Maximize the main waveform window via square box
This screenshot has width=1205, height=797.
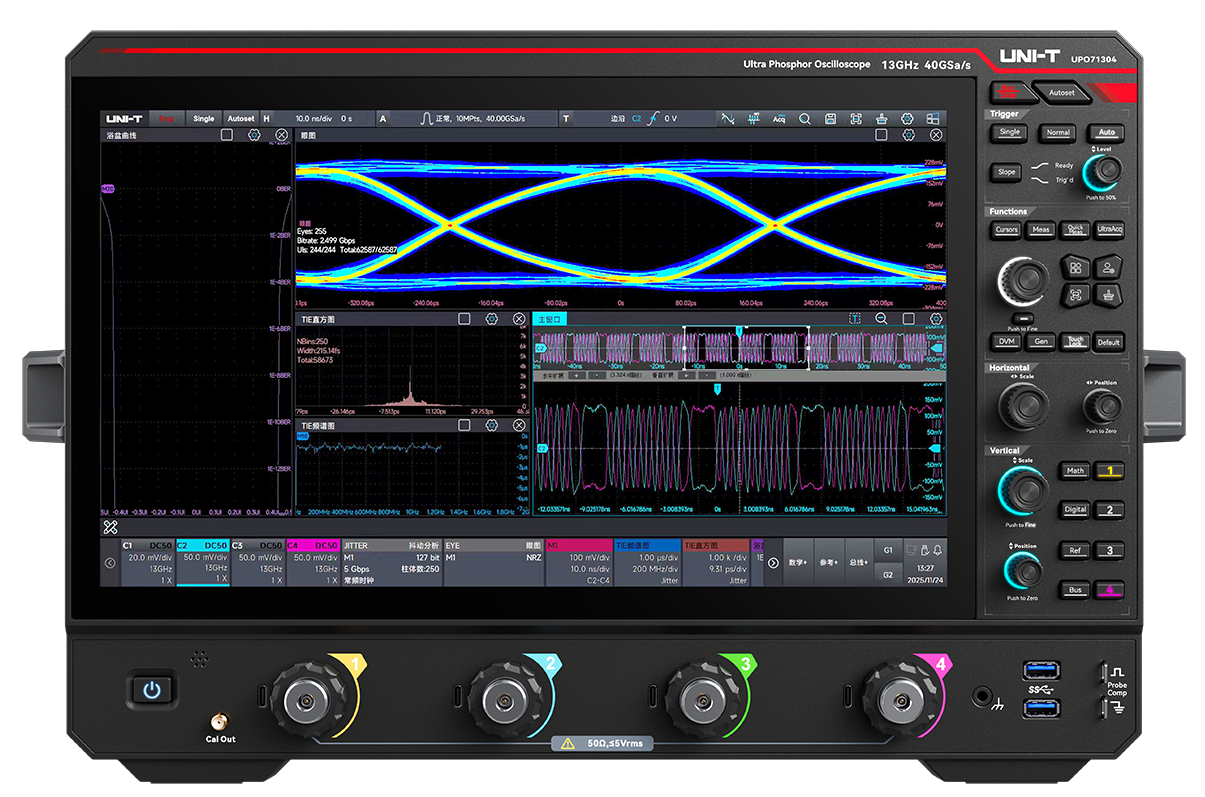coord(908,319)
